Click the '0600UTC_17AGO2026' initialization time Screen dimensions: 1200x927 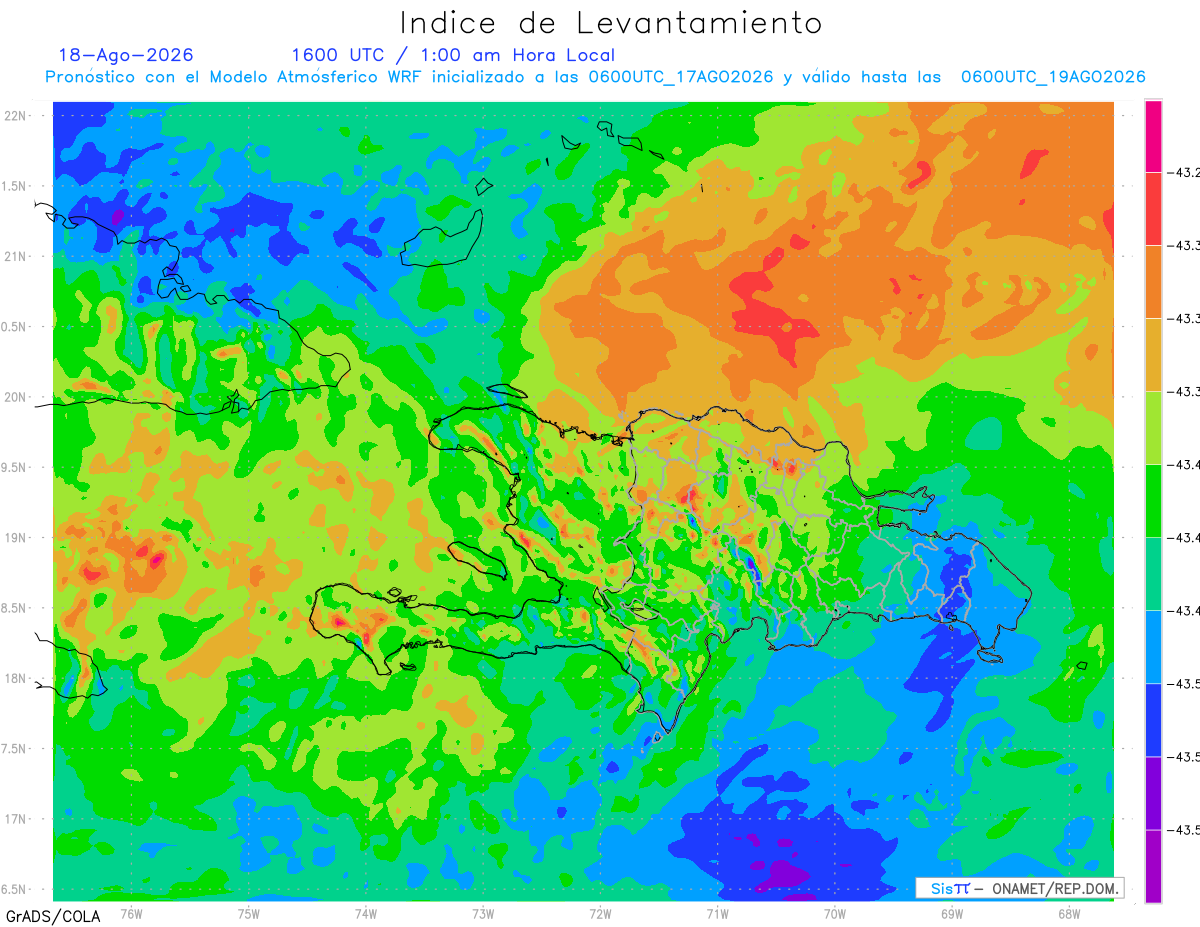(681, 77)
